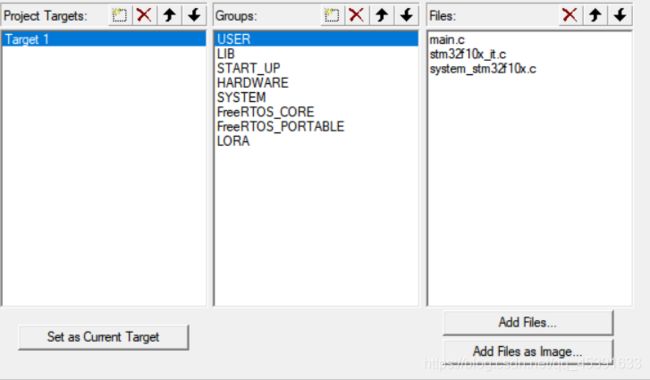Move the selected group up

[x=382, y=16]
